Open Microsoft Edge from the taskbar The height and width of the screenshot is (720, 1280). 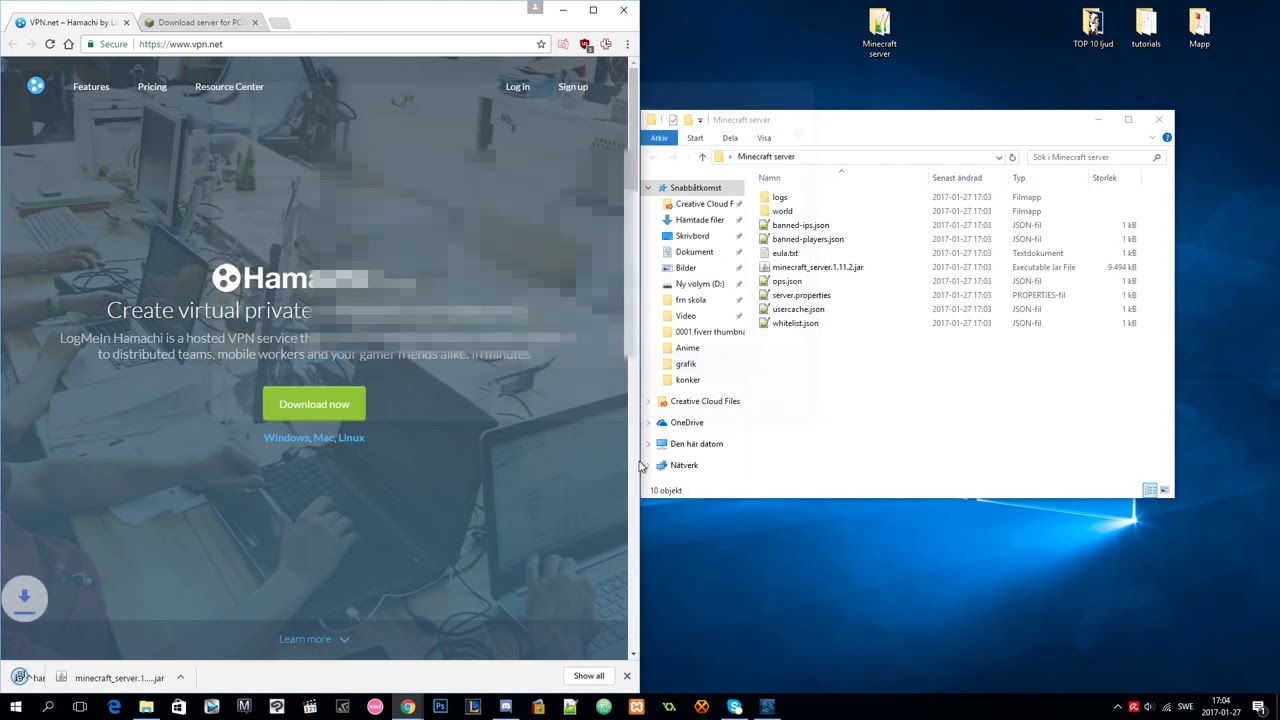click(114, 707)
